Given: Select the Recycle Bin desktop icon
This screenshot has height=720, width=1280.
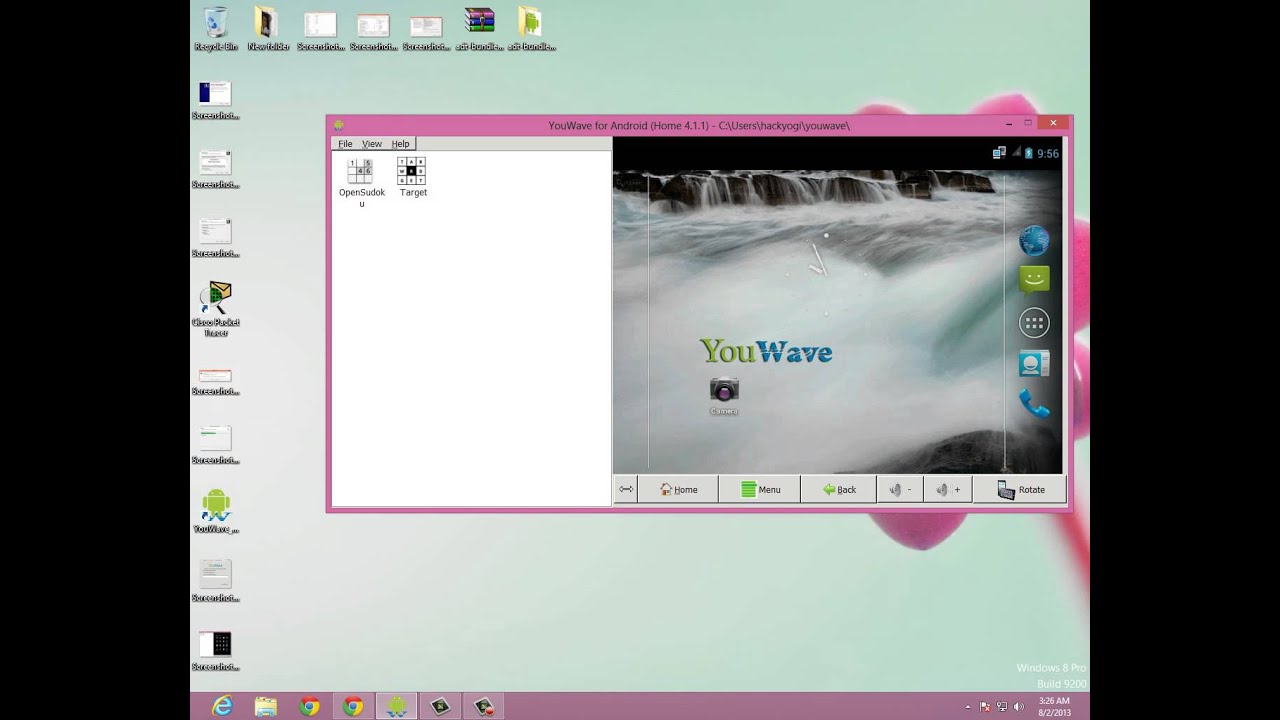Looking at the screenshot, I should point(216,29).
